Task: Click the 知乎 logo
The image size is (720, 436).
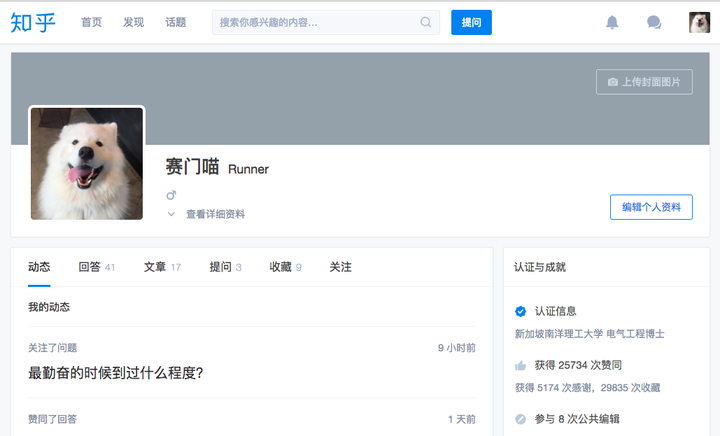Action: pos(33,22)
